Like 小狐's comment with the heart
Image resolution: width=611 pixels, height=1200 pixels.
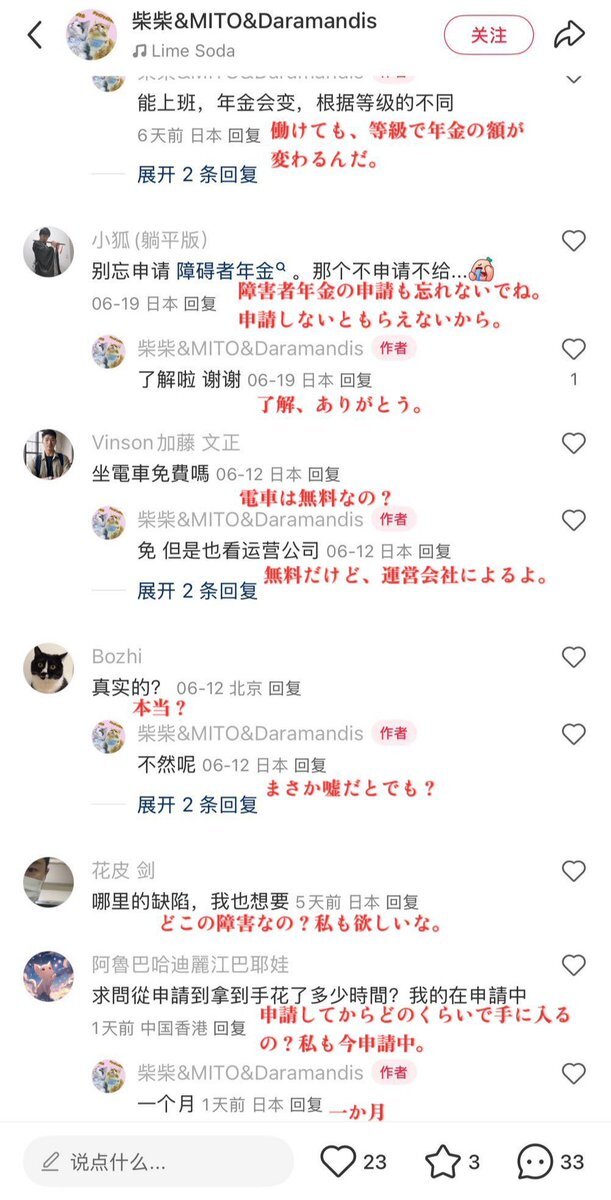coord(573,241)
